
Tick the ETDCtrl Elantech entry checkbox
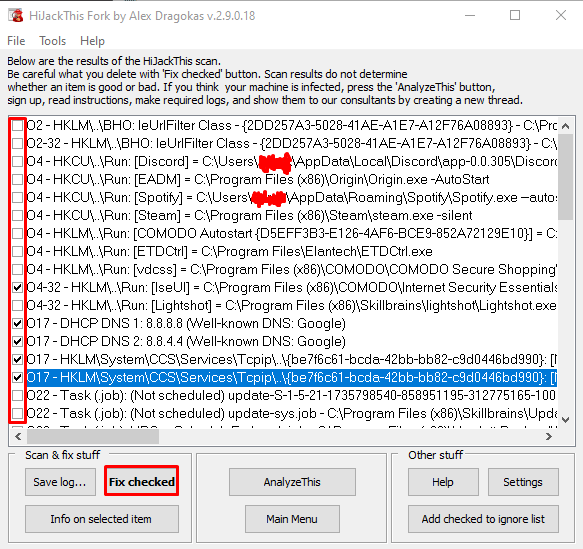(x=17, y=252)
